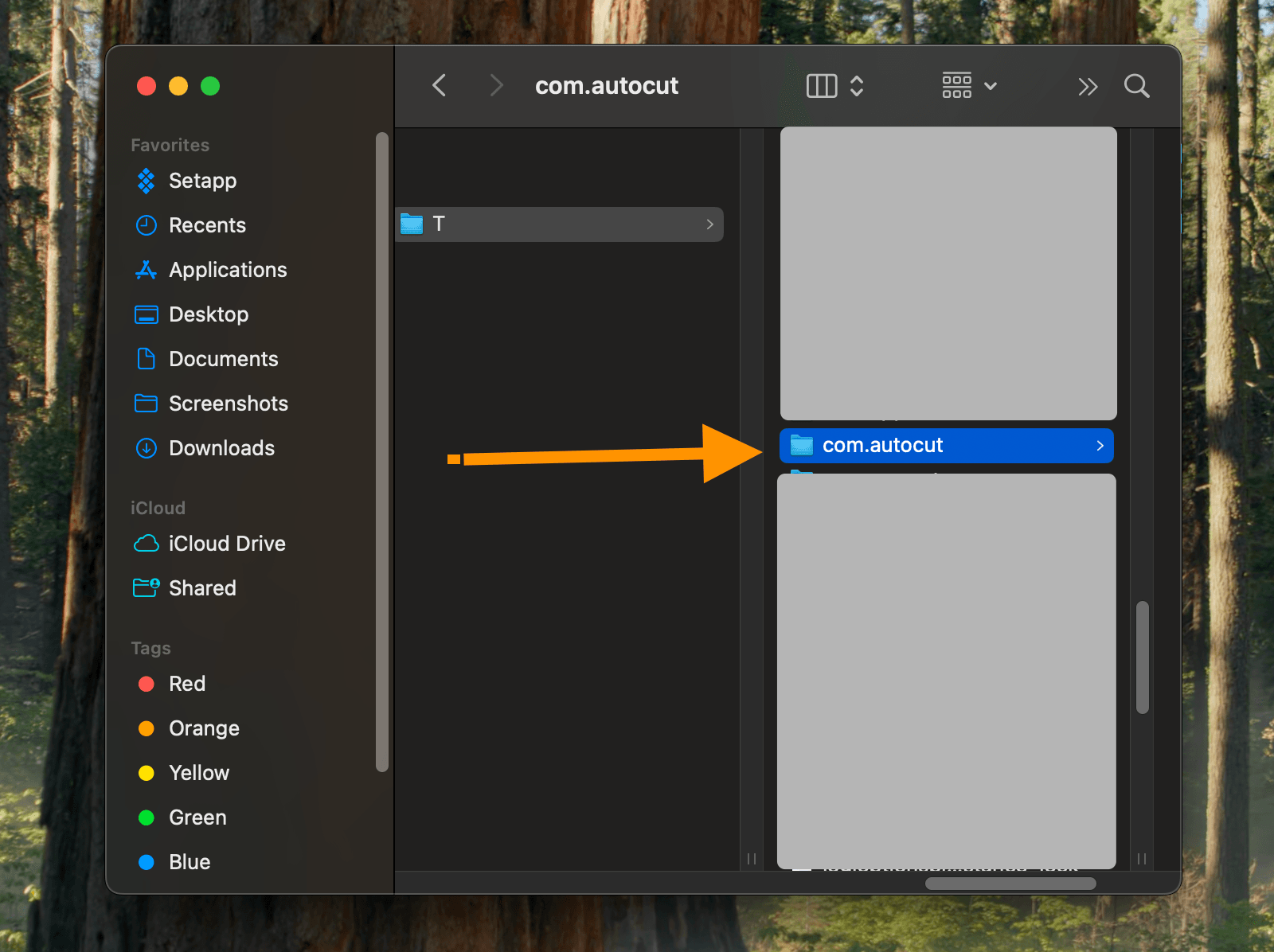The height and width of the screenshot is (952, 1274).
Task: Select the T folder row
Action: point(559,224)
